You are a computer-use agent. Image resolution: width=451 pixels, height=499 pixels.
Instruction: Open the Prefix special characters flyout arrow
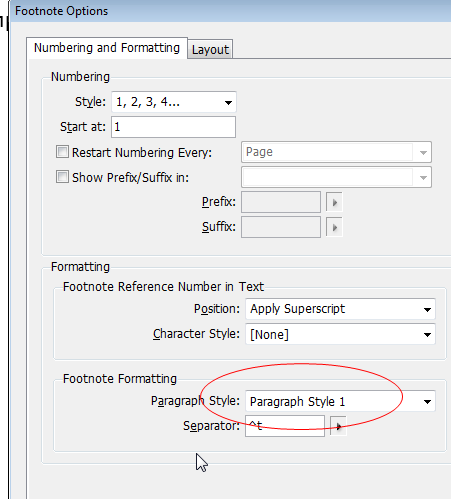tap(334, 202)
